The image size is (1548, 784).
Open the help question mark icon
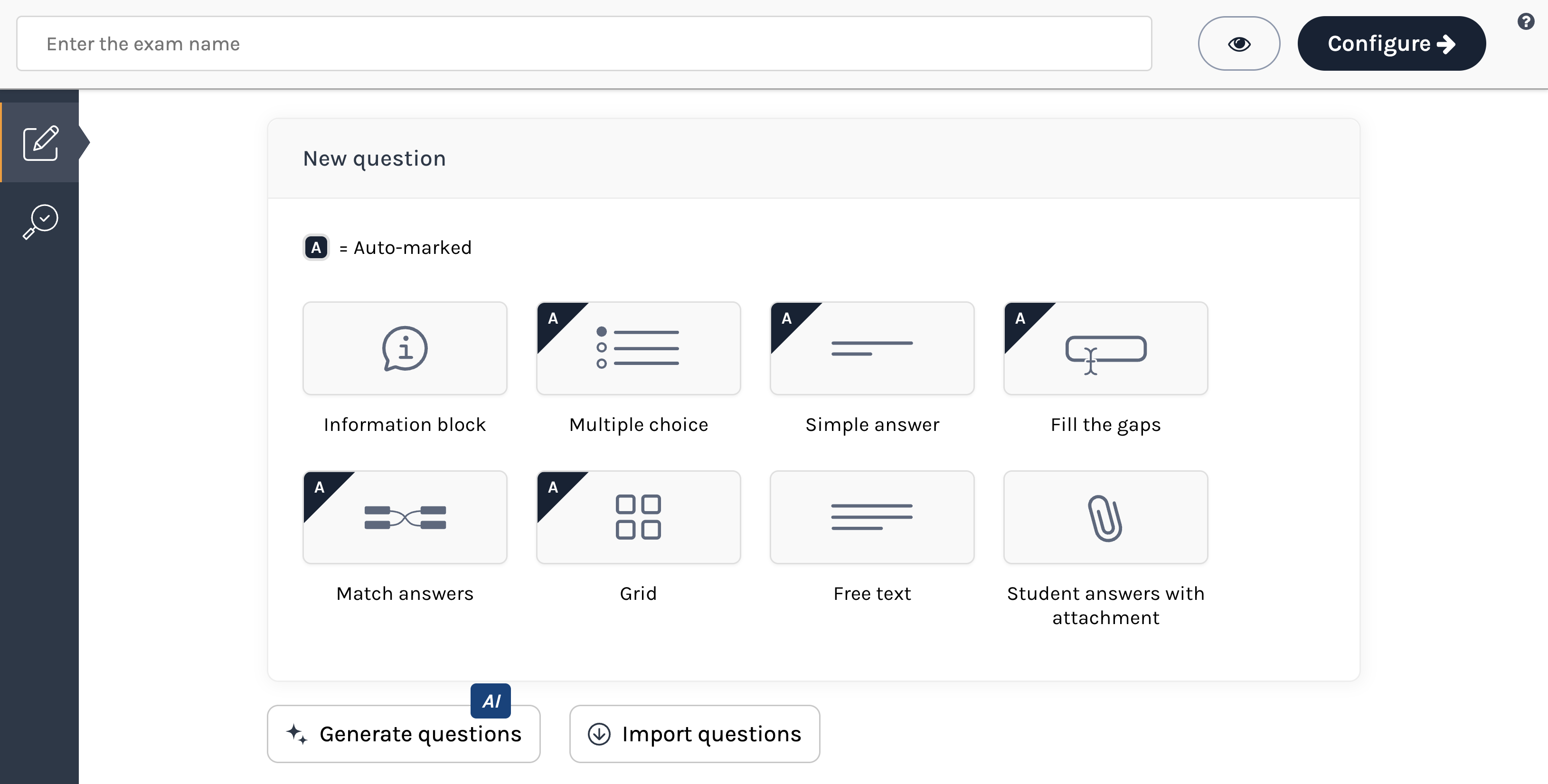[1525, 22]
